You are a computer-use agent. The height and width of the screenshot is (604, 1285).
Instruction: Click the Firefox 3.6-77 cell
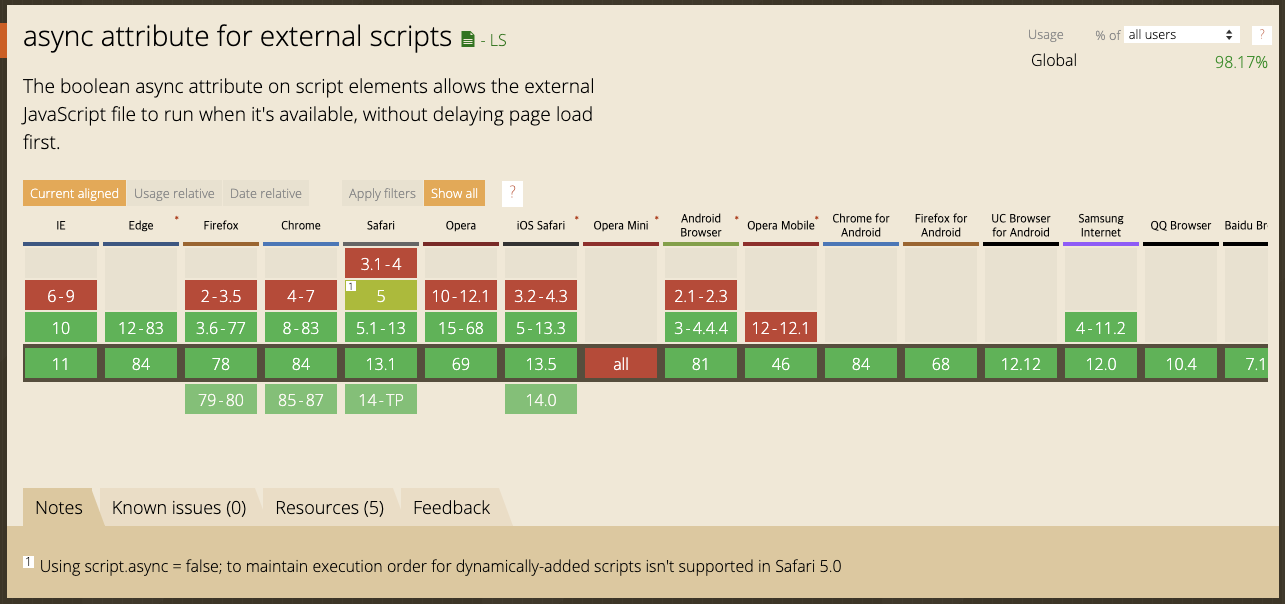221,328
